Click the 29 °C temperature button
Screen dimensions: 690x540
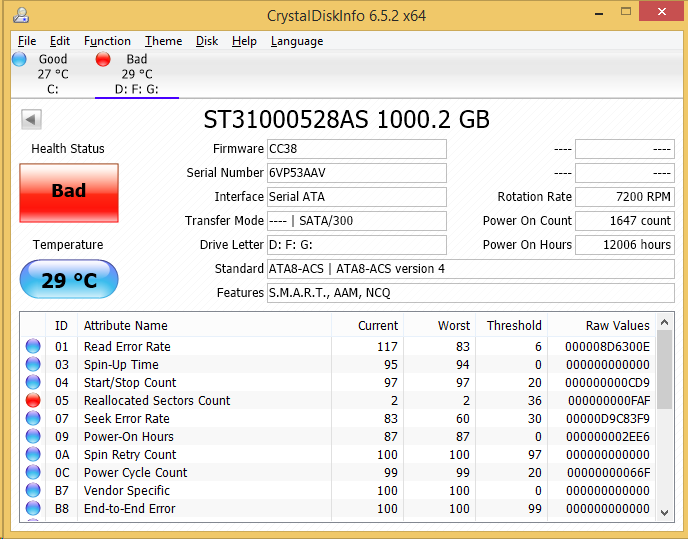click(69, 279)
